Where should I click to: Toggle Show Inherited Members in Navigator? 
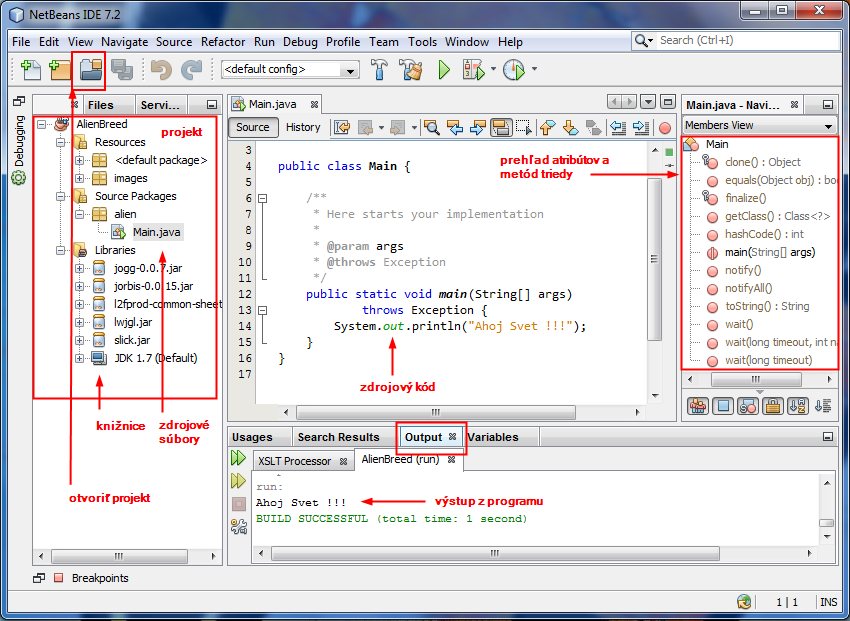click(698, 406)
